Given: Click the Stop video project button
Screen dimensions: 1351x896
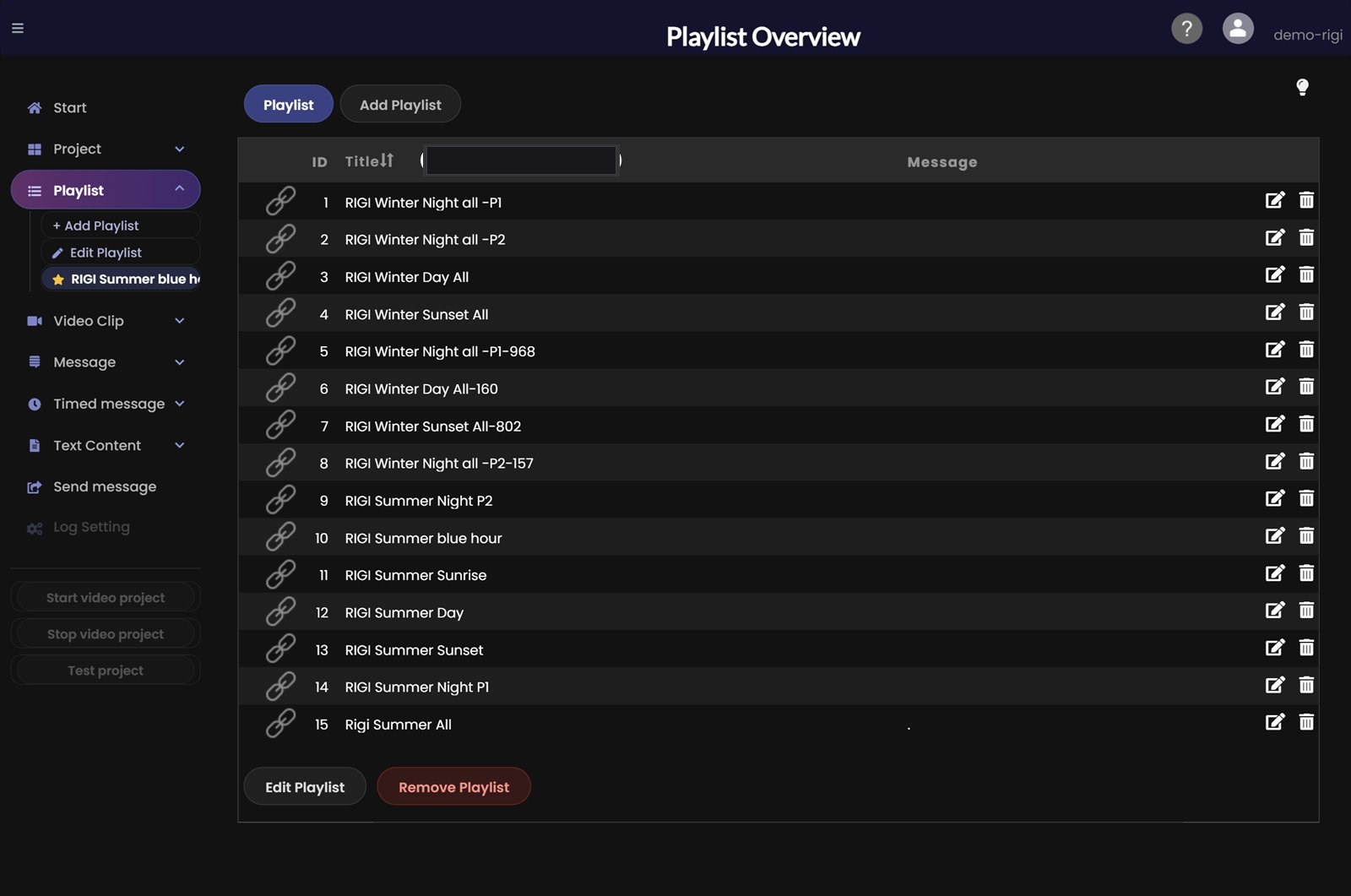Looking at the screenshot, I should coord(106,633).
